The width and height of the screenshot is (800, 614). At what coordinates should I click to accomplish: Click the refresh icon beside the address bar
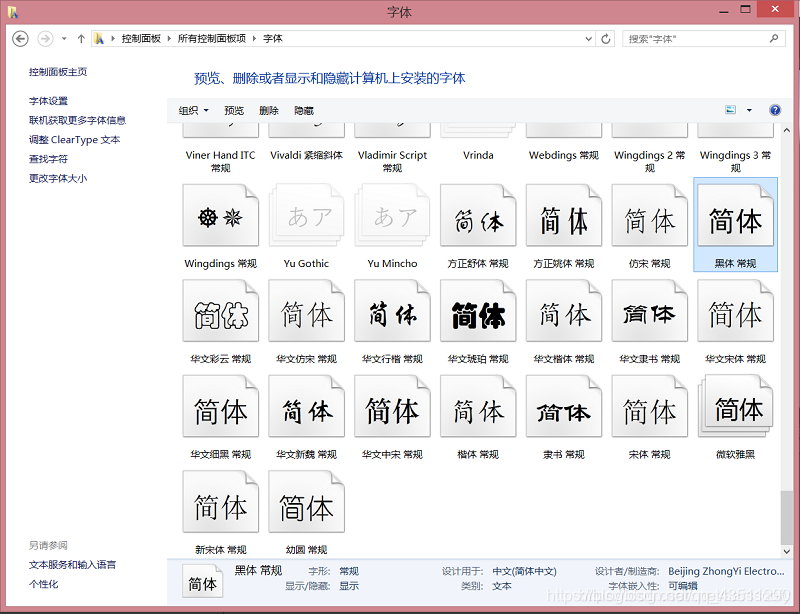coord(606,39)
